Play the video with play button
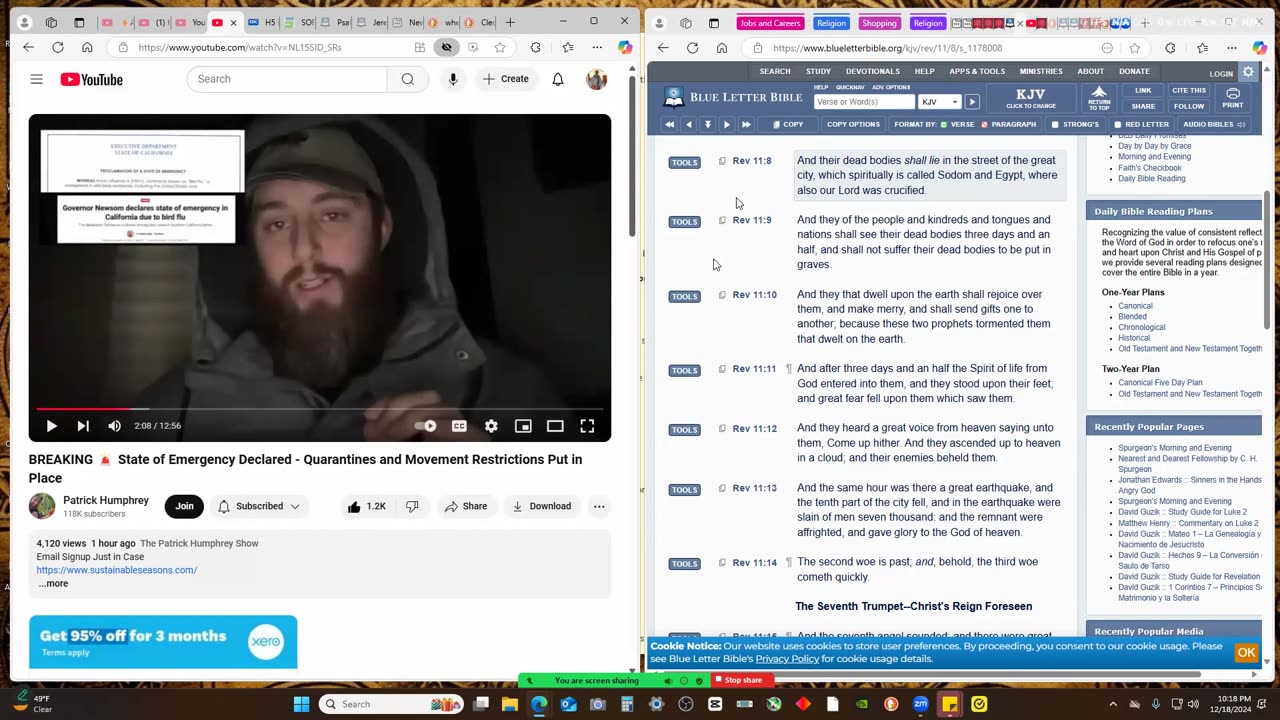Screen dimensions: 1280x720 coord(51,426)
